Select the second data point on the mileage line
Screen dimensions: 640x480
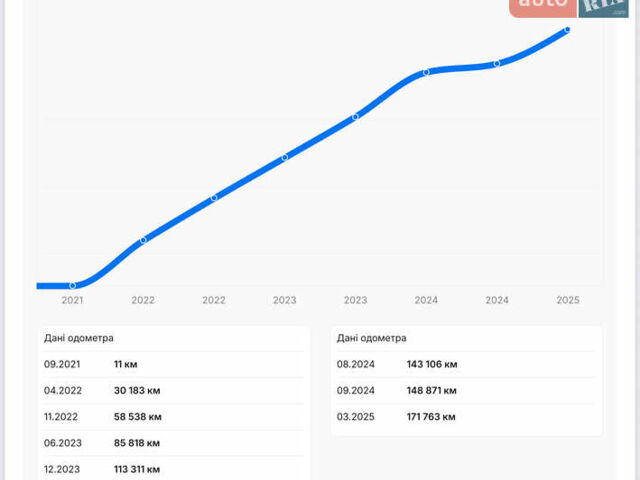point(143,240)
